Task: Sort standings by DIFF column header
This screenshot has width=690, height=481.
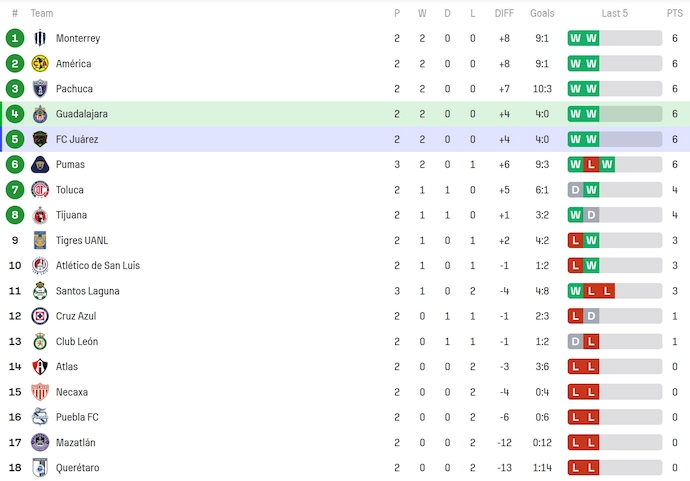Action: click(504, 13)
